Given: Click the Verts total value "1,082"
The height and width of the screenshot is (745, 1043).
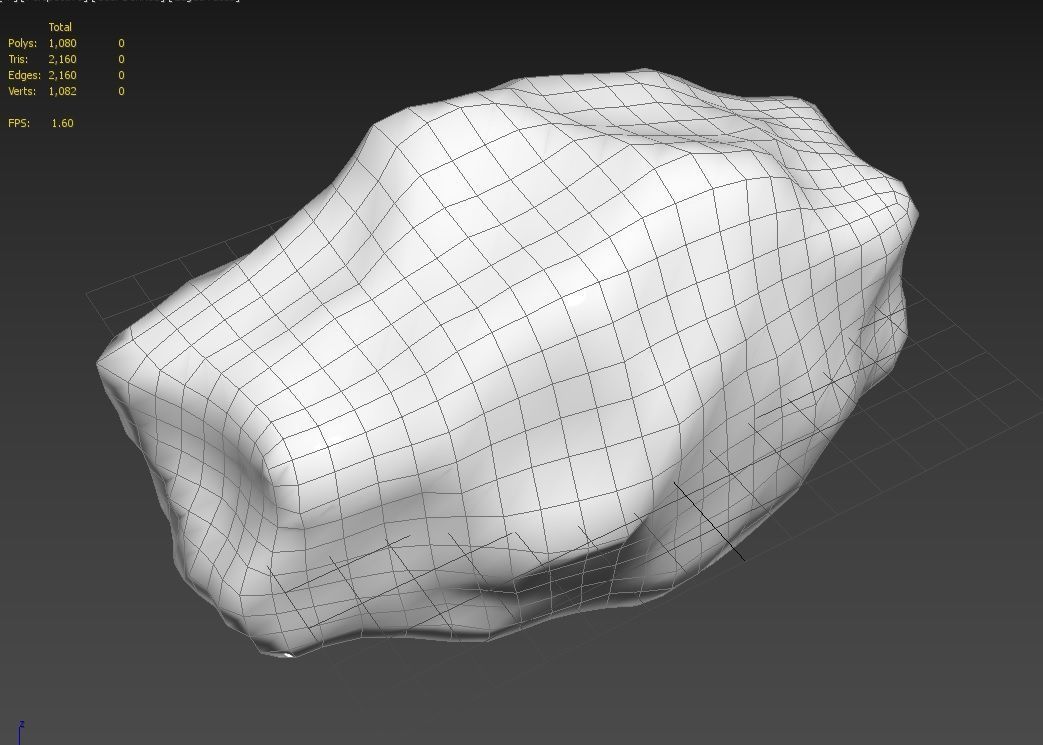Looking at the screenshot, I should [63, 91].
